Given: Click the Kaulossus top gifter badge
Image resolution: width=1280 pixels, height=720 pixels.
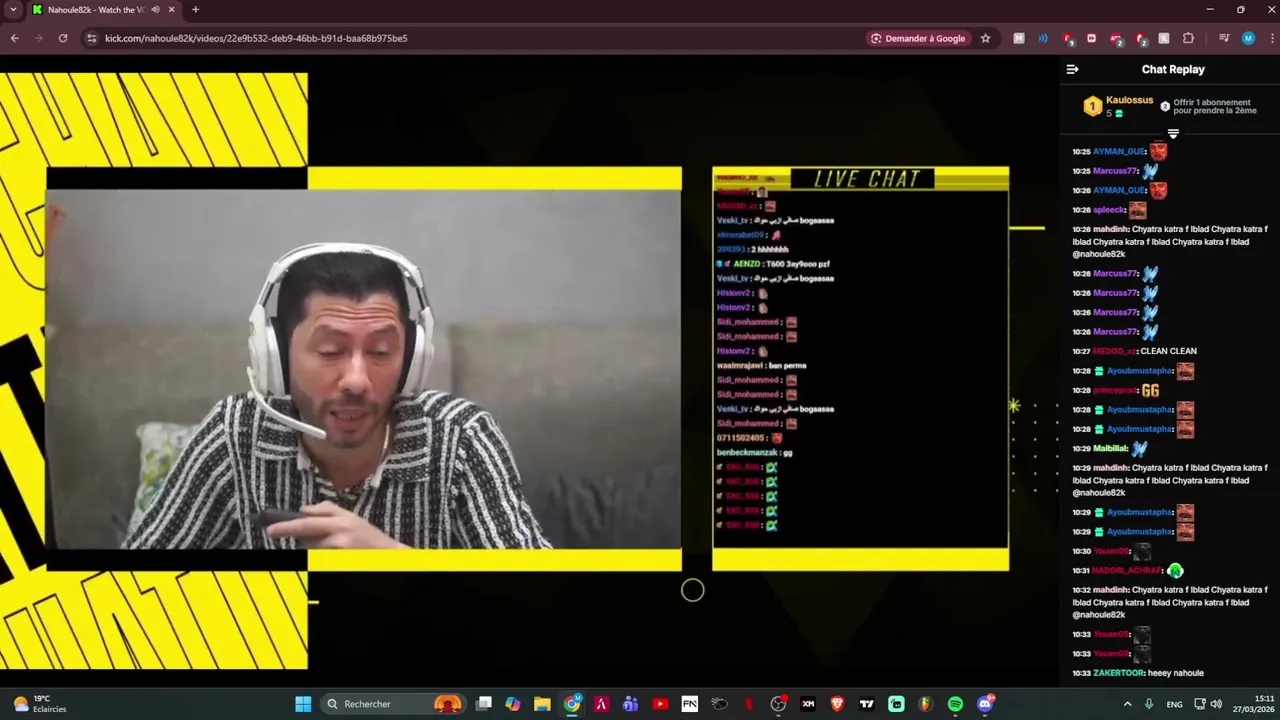Looking at the screenshot, I should 1093,106.
